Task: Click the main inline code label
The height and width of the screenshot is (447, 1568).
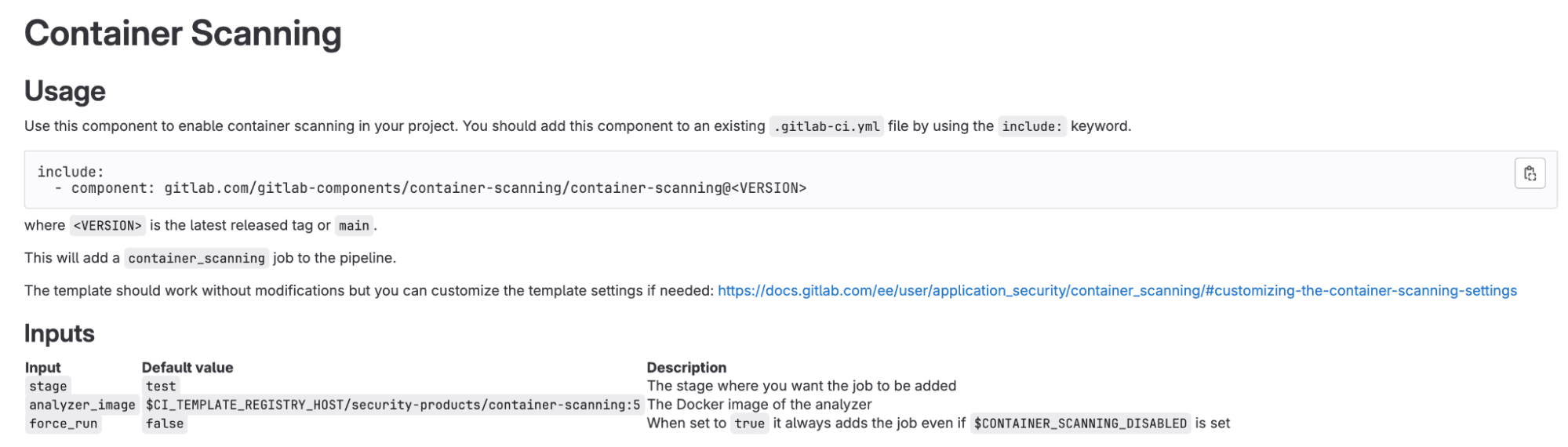Action: tap(354, 226)
